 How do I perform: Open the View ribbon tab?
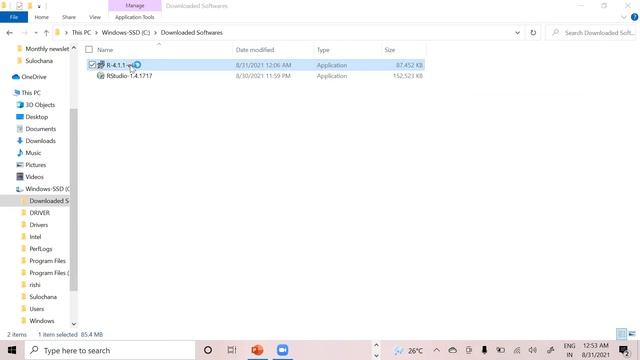[95, 17]
